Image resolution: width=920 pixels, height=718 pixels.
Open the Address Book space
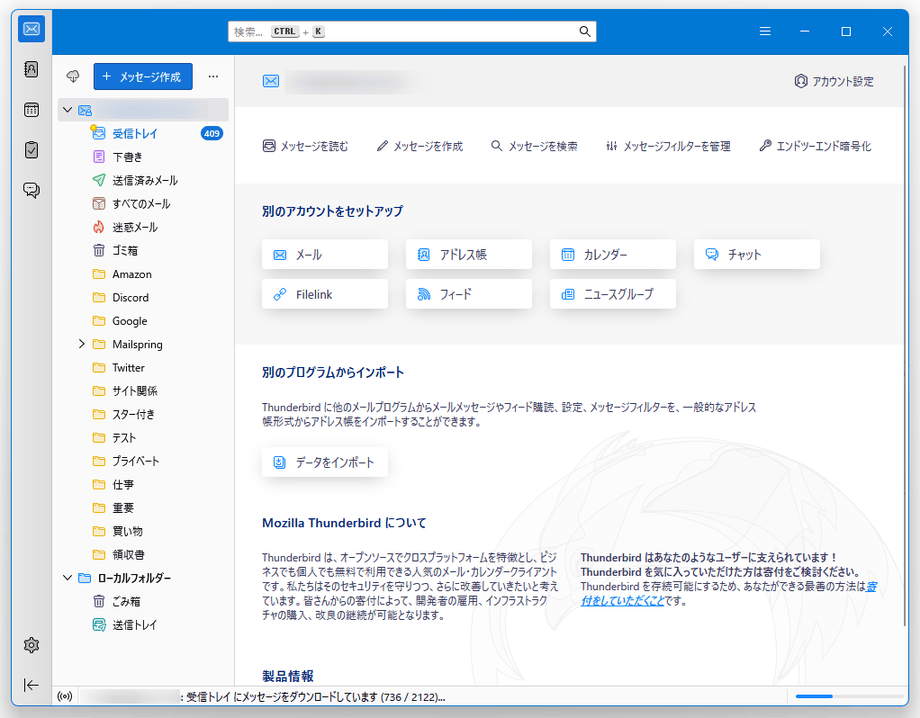pyautogui.click(x=32, y=69)
